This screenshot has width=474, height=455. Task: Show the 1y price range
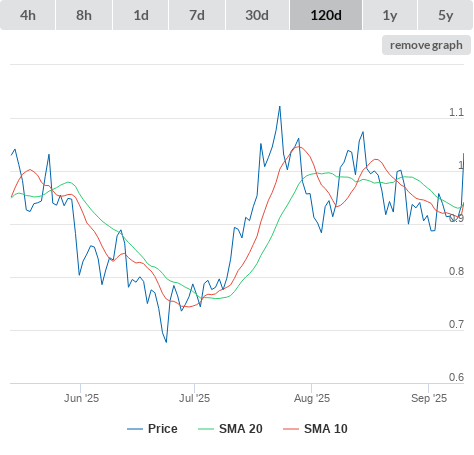[390, 15]
